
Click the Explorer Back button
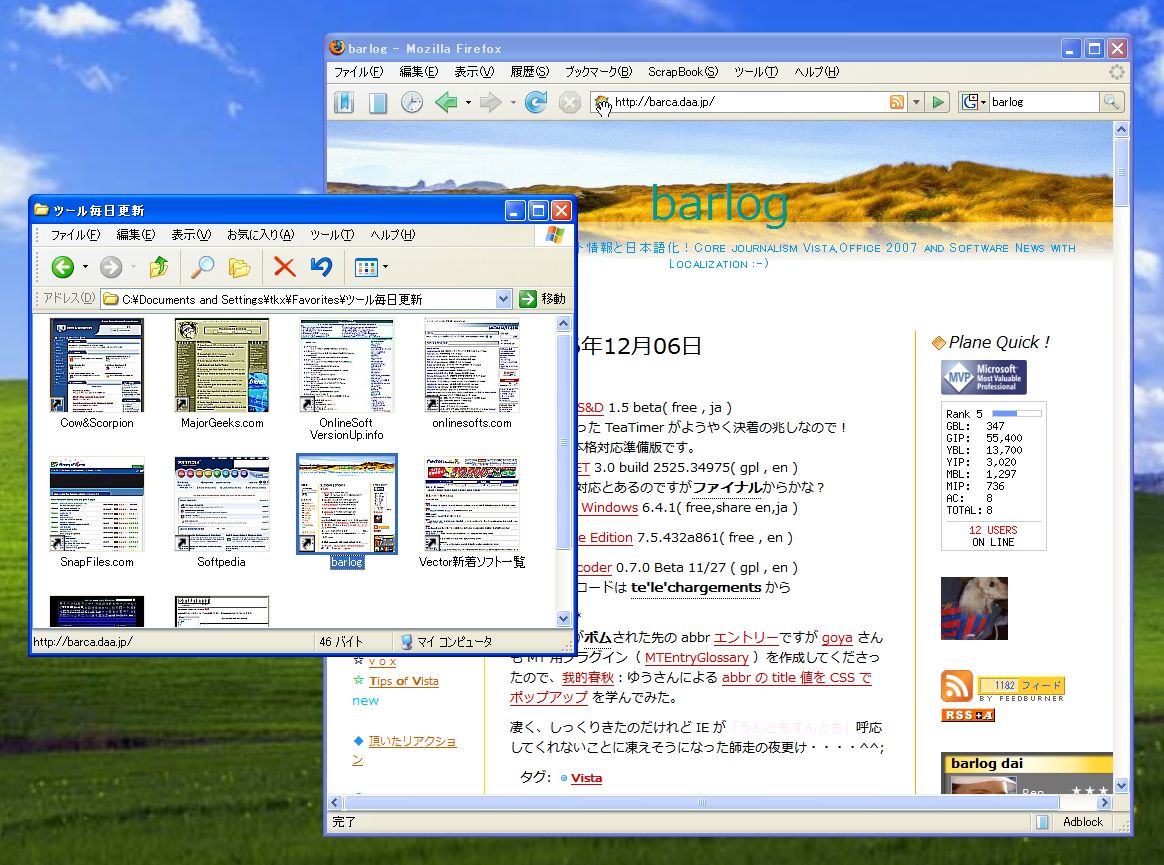62,267
